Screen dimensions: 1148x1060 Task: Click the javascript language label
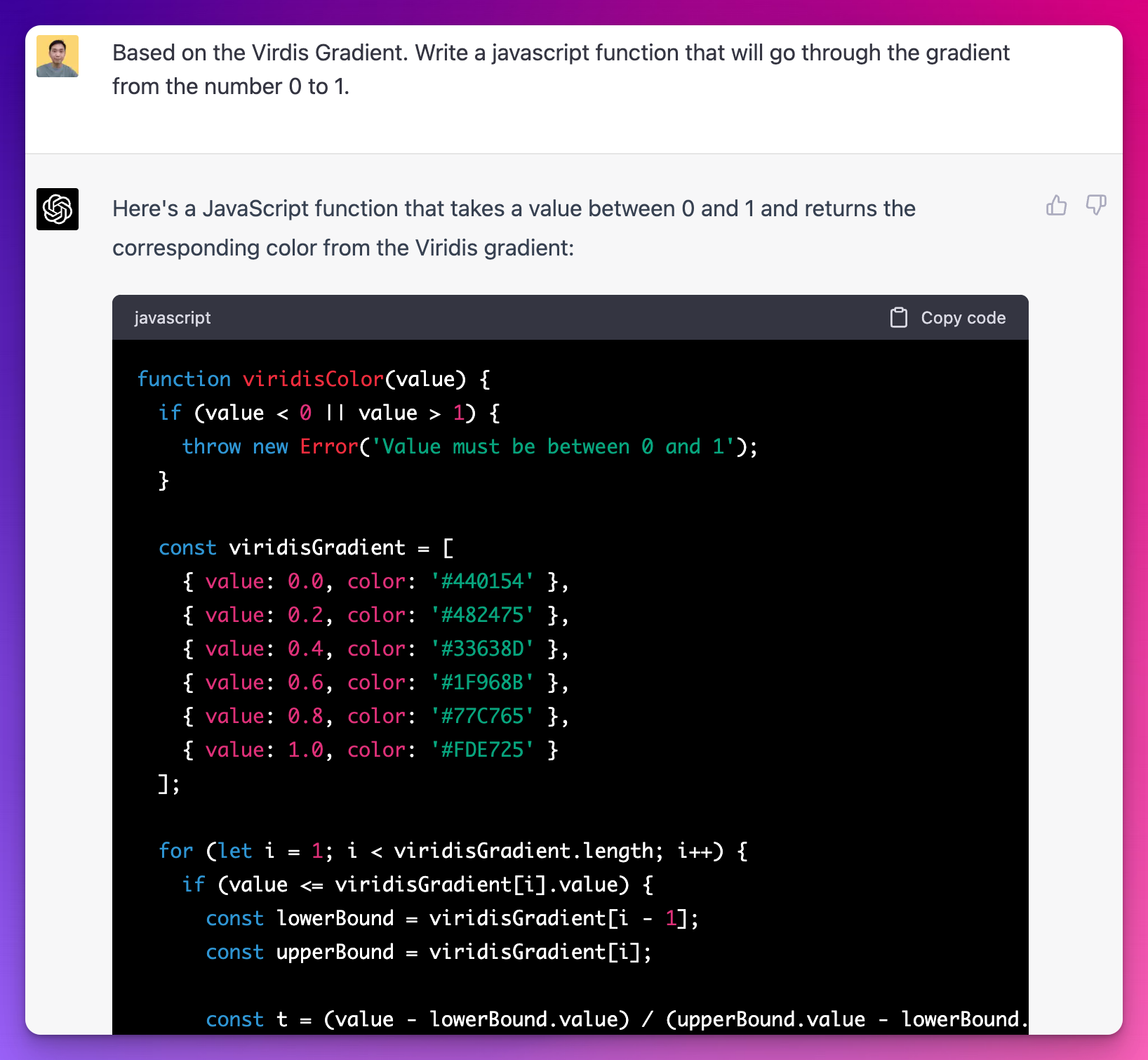click(x=172, y=318)
